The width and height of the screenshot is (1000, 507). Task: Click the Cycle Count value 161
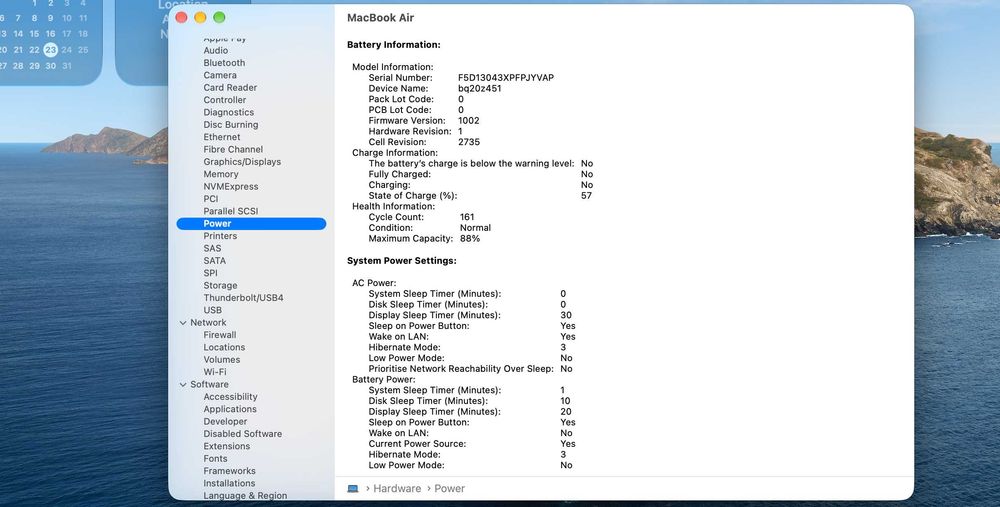pyautogui.click(x=467, y=217)
